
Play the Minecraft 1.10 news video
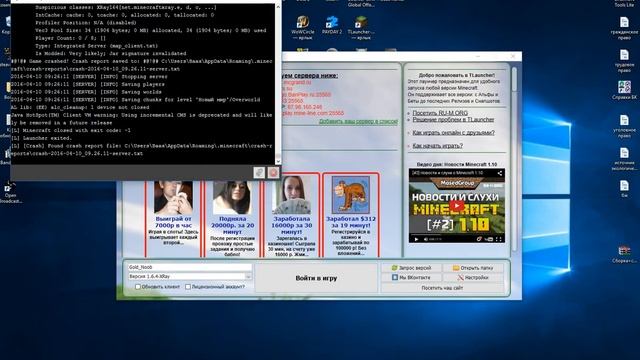coord(457,206)
